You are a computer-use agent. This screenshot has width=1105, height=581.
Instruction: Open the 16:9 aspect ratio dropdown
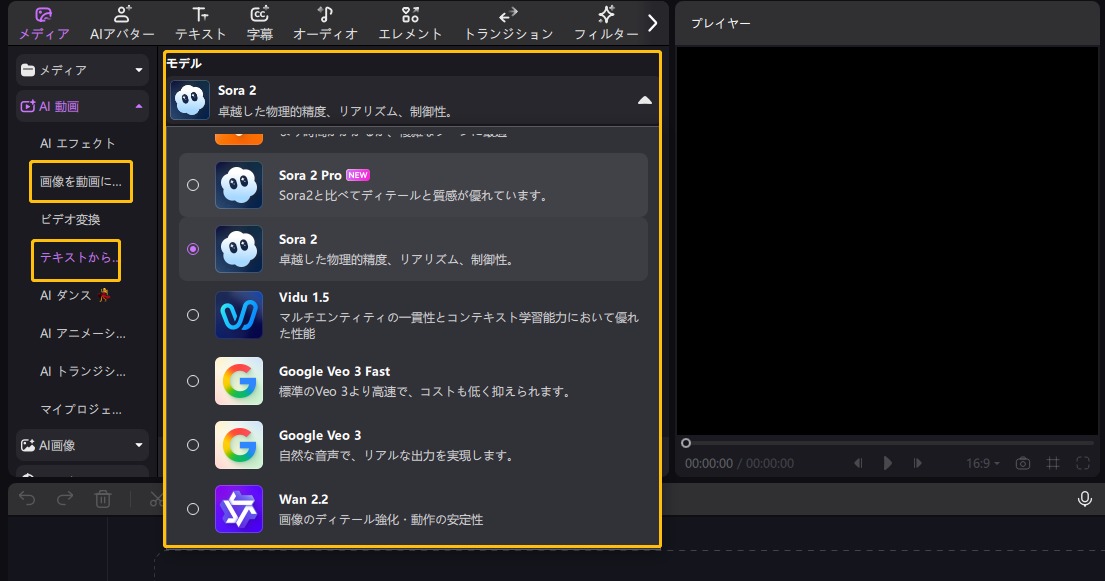(983, 463)
